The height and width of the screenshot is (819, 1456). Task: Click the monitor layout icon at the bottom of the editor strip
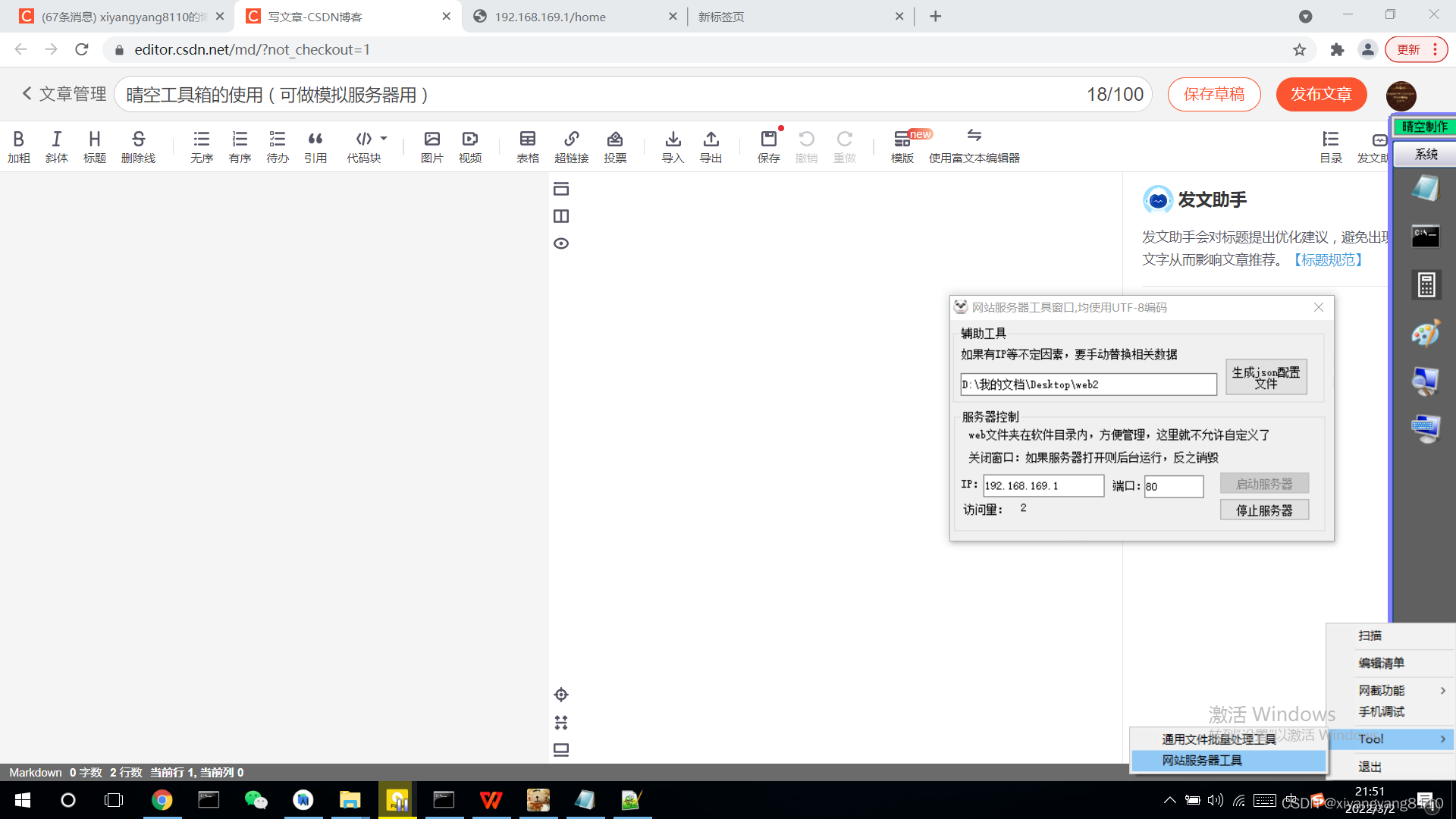561,750
